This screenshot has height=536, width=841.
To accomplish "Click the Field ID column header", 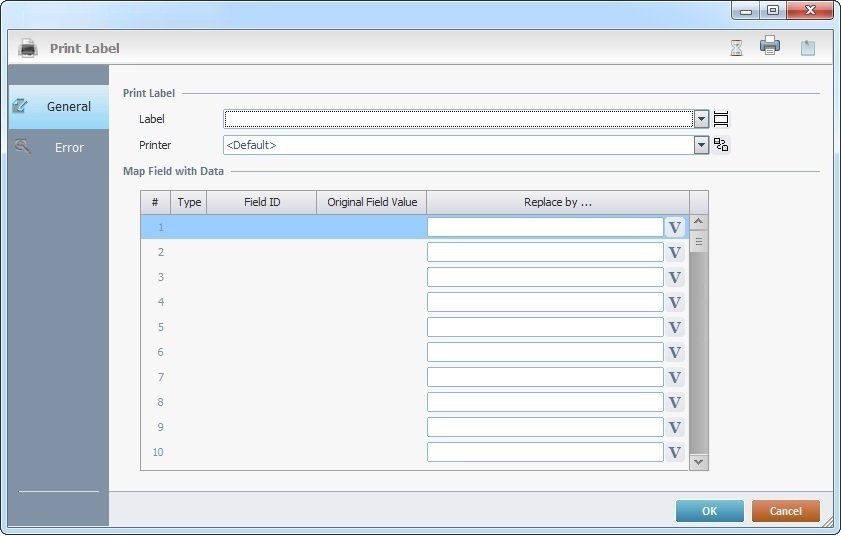I will 262,202.
